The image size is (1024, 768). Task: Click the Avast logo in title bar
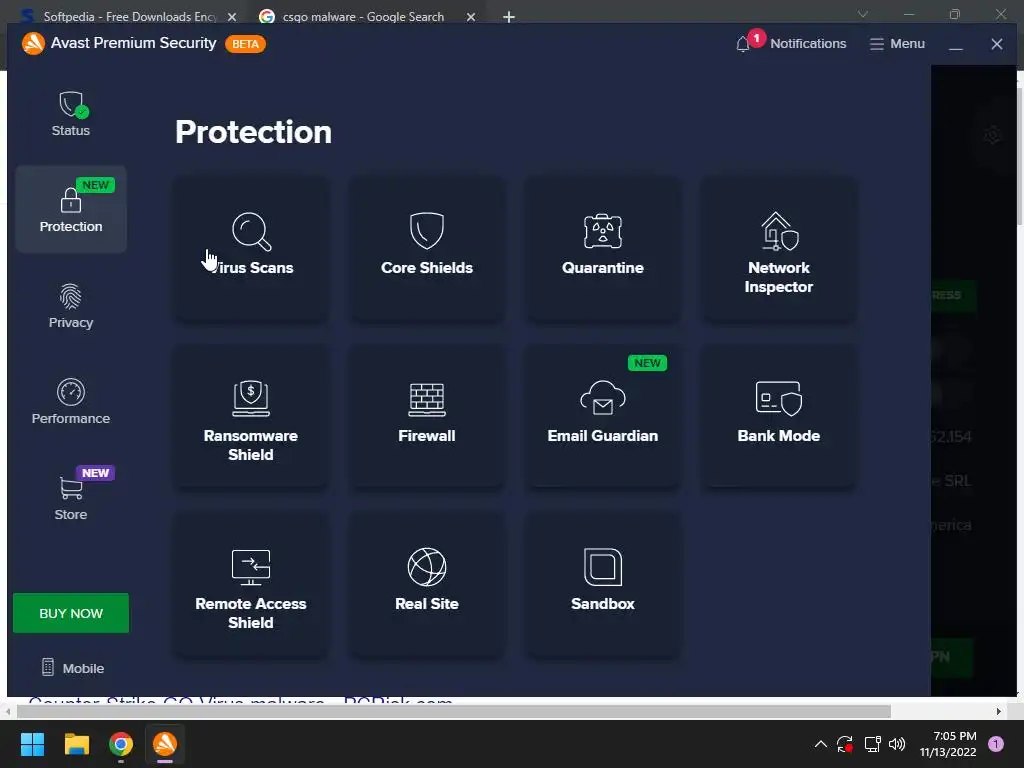coord(33,43)
